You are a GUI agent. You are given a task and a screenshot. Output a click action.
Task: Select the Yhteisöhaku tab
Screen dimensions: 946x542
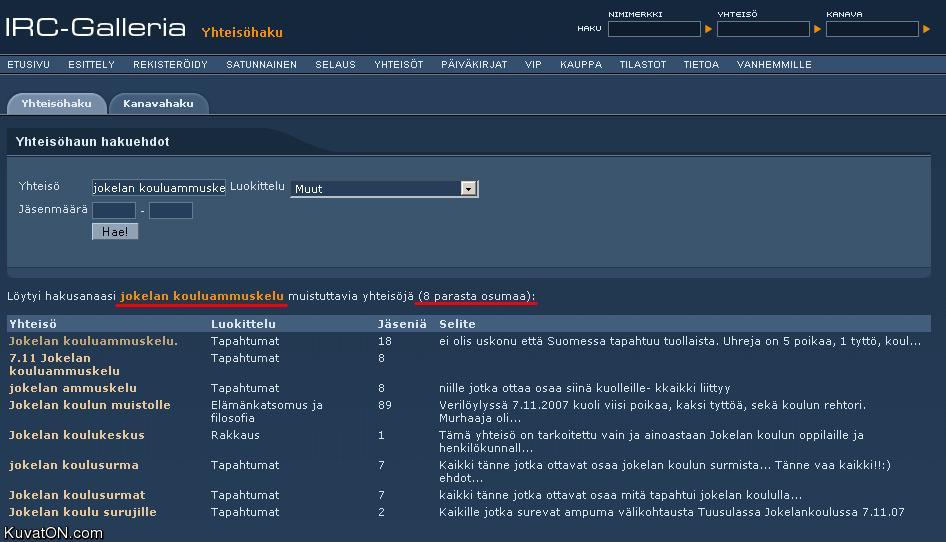coord(56,103)
